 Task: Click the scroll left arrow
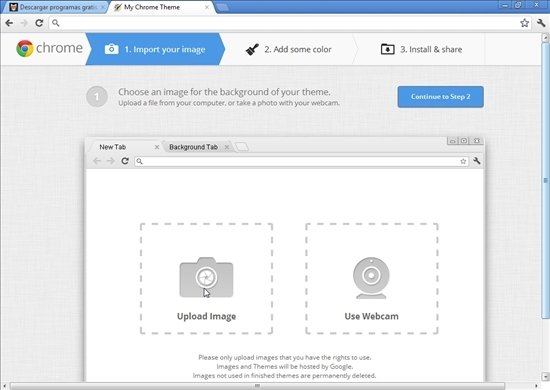click(4, 386)
